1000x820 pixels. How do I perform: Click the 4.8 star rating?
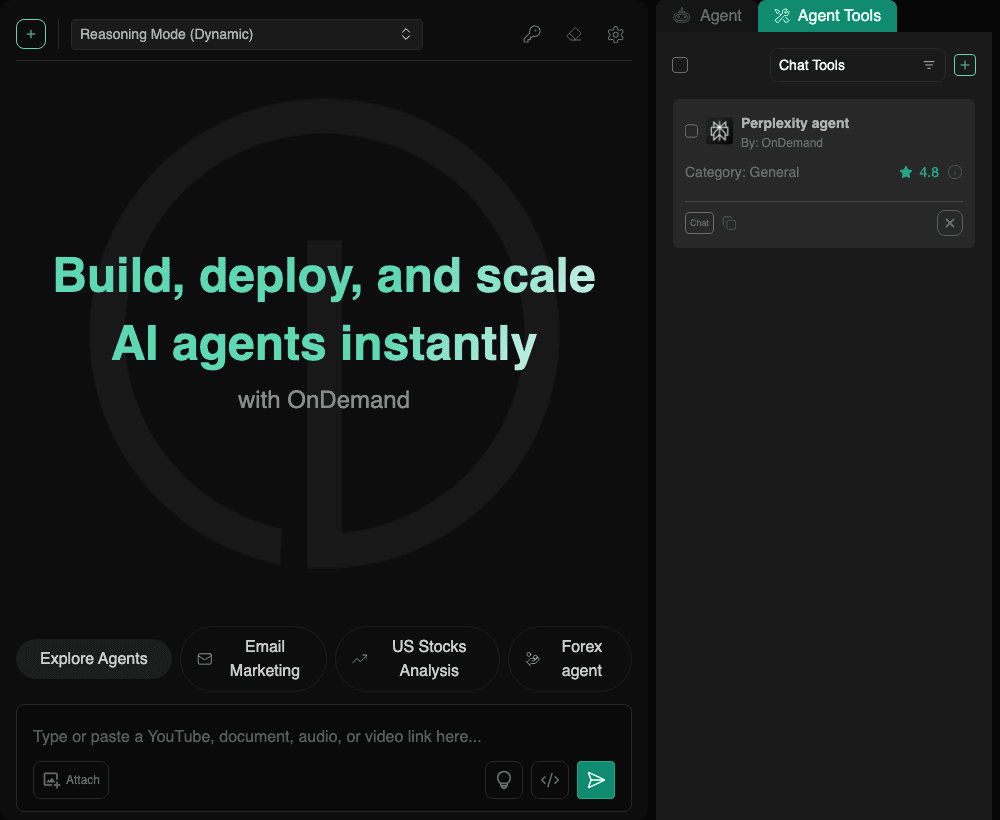pyautogui.click(x=919, y=172)
